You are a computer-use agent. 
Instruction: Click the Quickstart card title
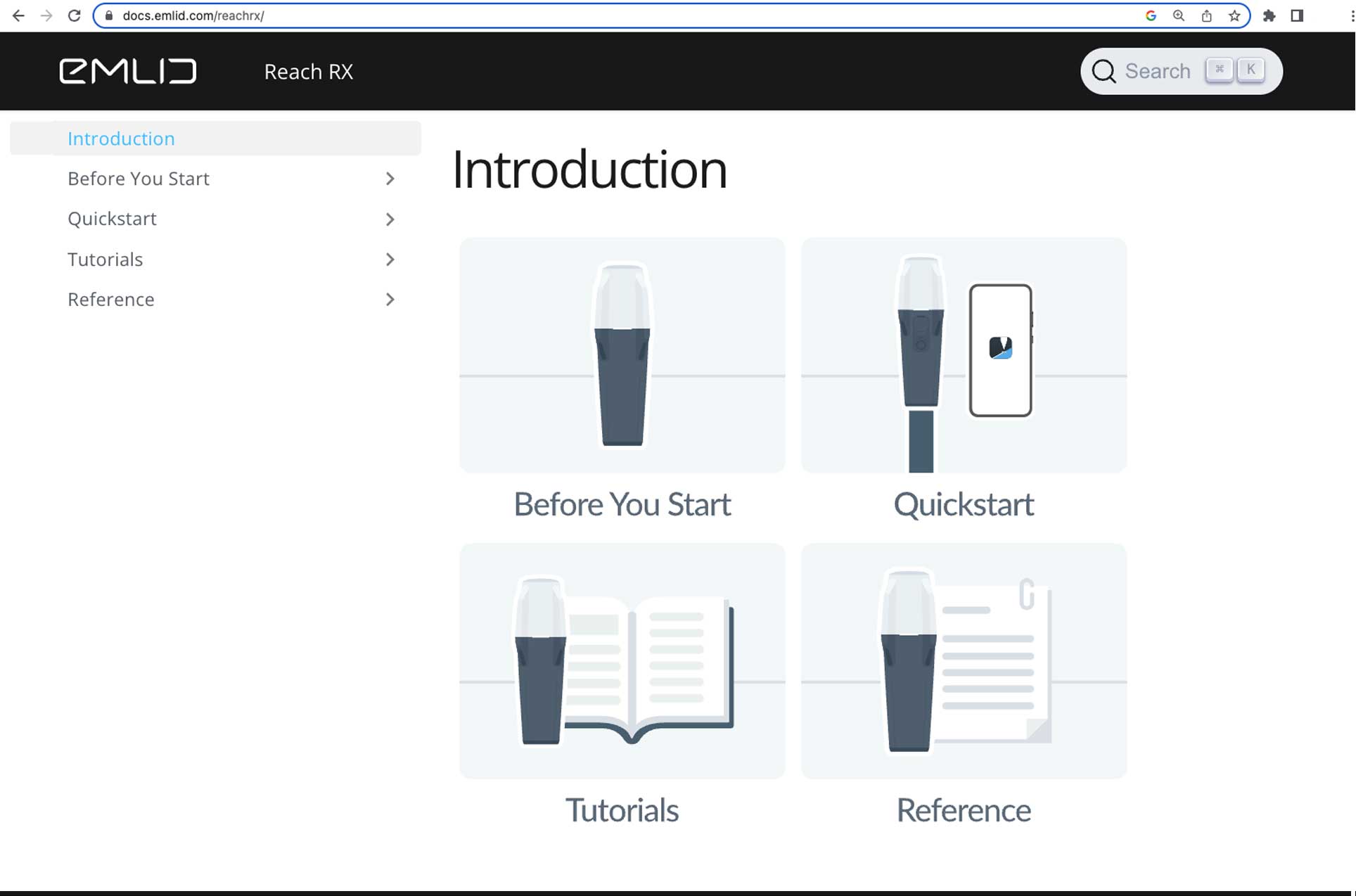pos(964,504)
